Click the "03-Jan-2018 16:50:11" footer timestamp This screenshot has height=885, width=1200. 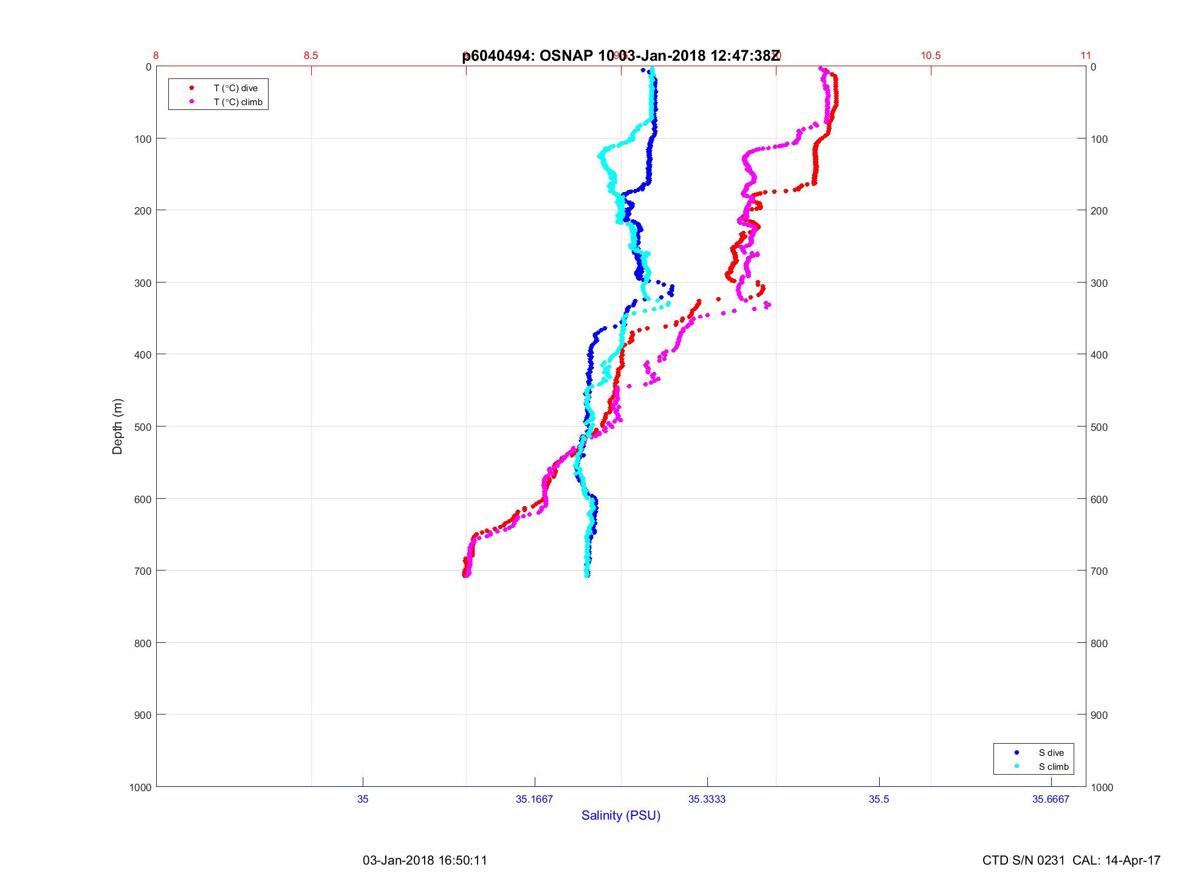point(425,860)
